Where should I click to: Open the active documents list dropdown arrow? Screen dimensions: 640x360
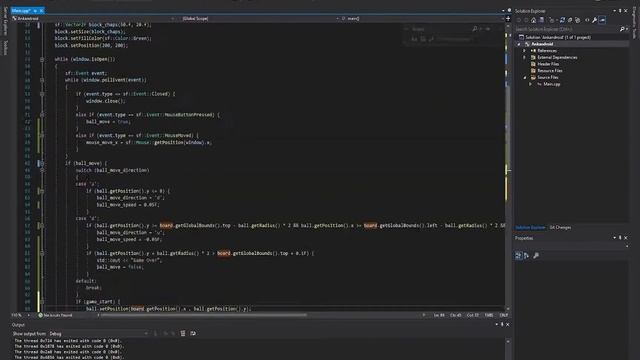503,10
